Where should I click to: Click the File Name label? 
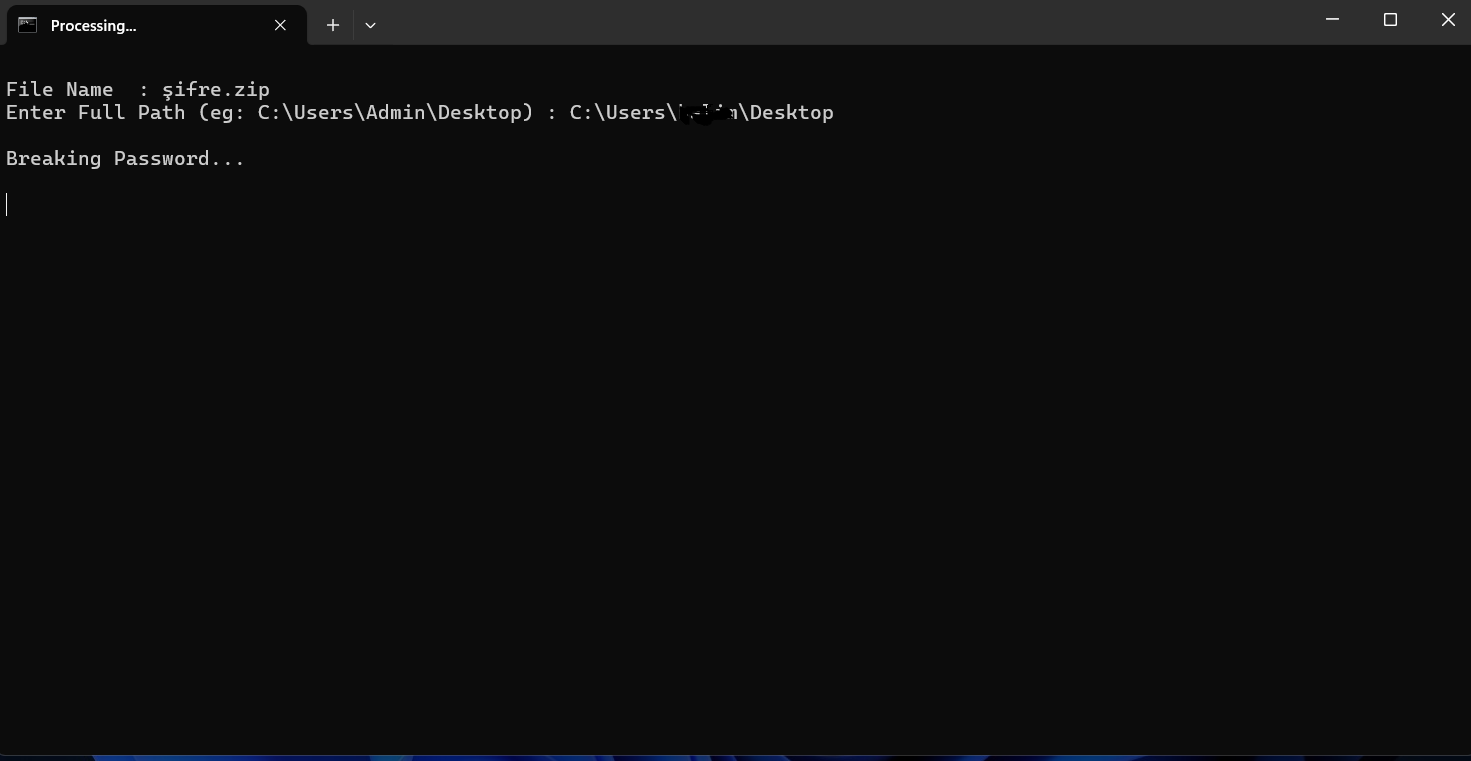point(60,90)
